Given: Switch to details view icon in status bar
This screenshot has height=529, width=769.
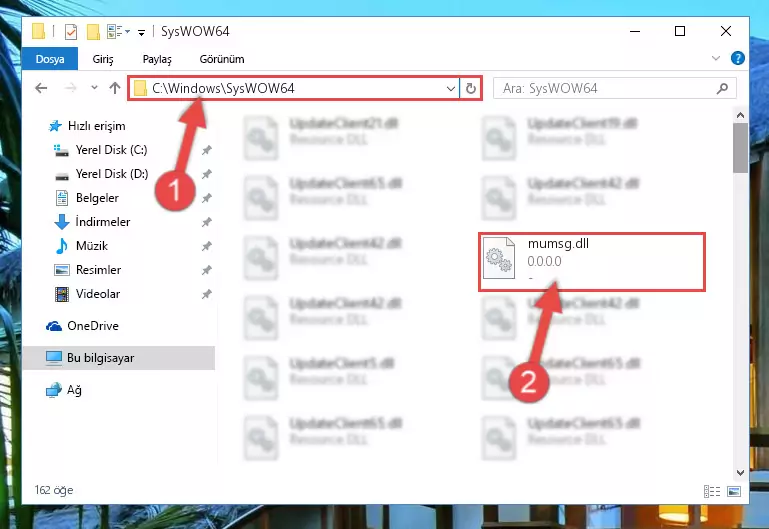Looking at the screenshot, I should click(712, 491).
